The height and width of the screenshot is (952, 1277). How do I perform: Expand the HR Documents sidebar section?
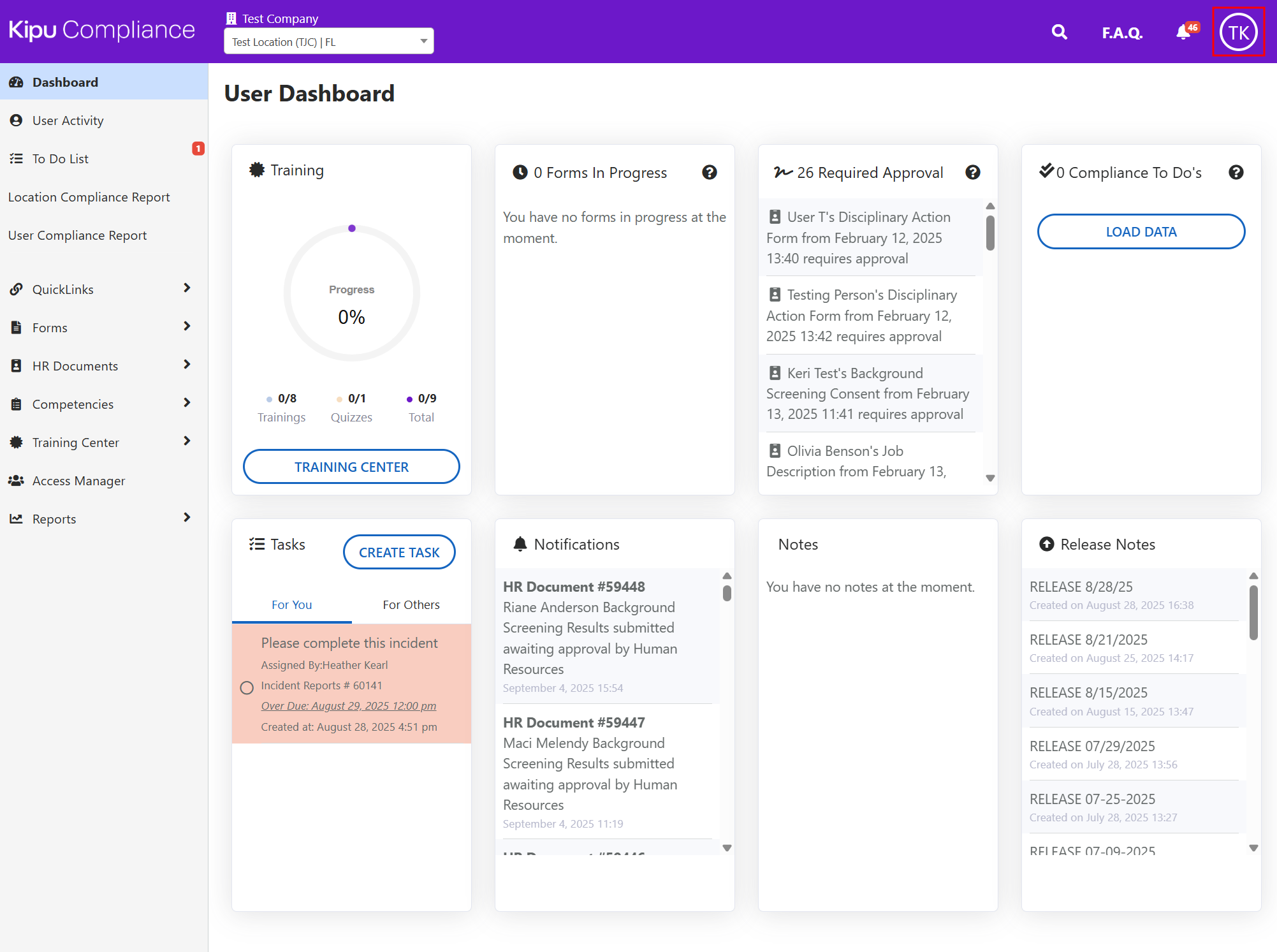pos(187,365)
